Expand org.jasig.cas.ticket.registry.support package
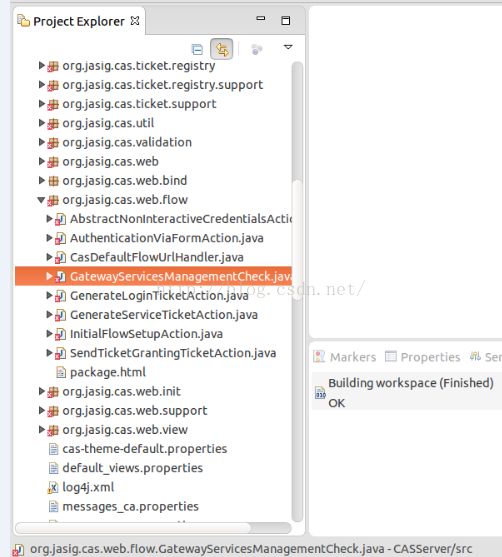This screenshot has height=557, width=502. coord(42,85)
